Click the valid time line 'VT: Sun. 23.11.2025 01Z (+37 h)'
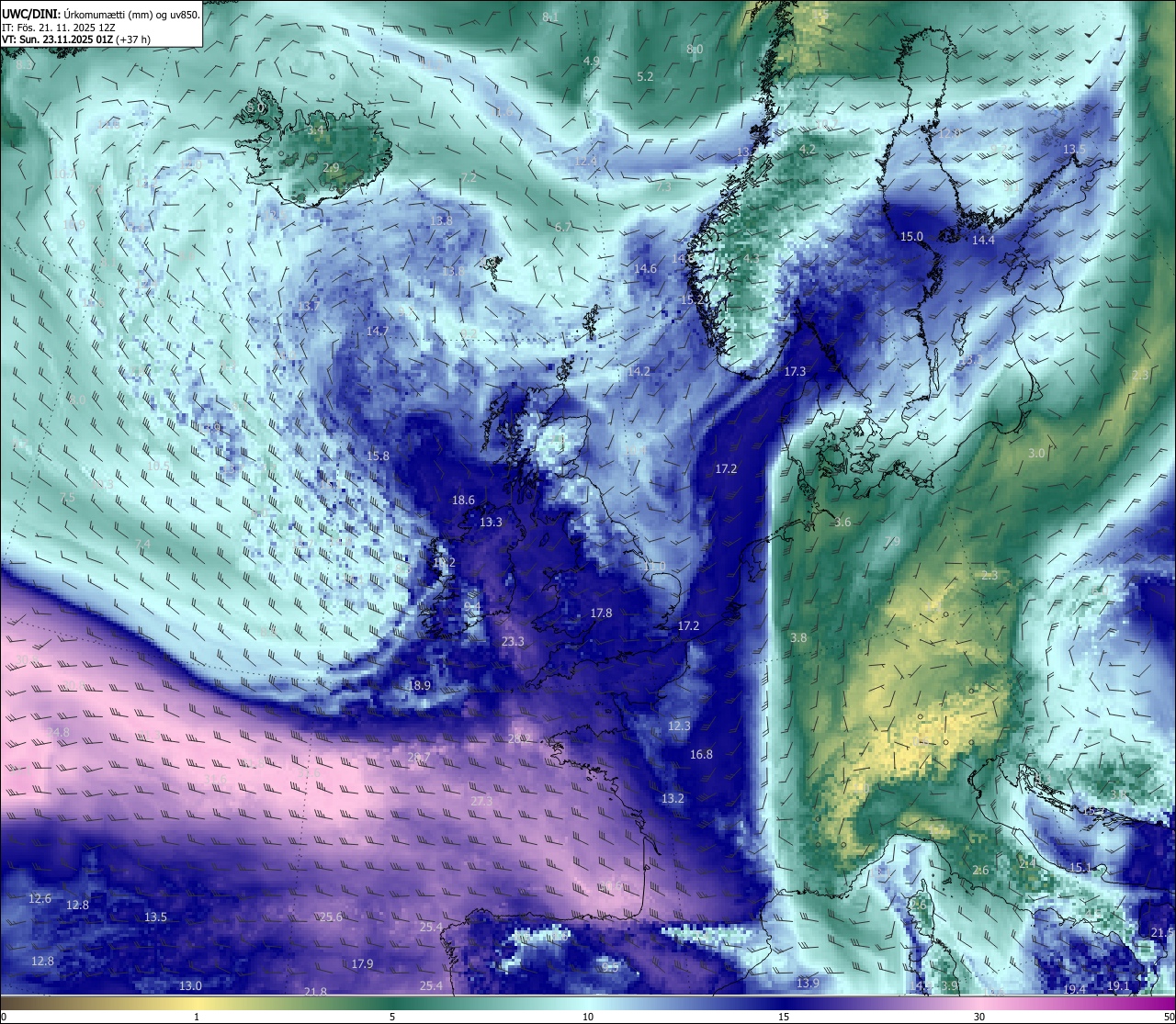 [x=76, y=40]
